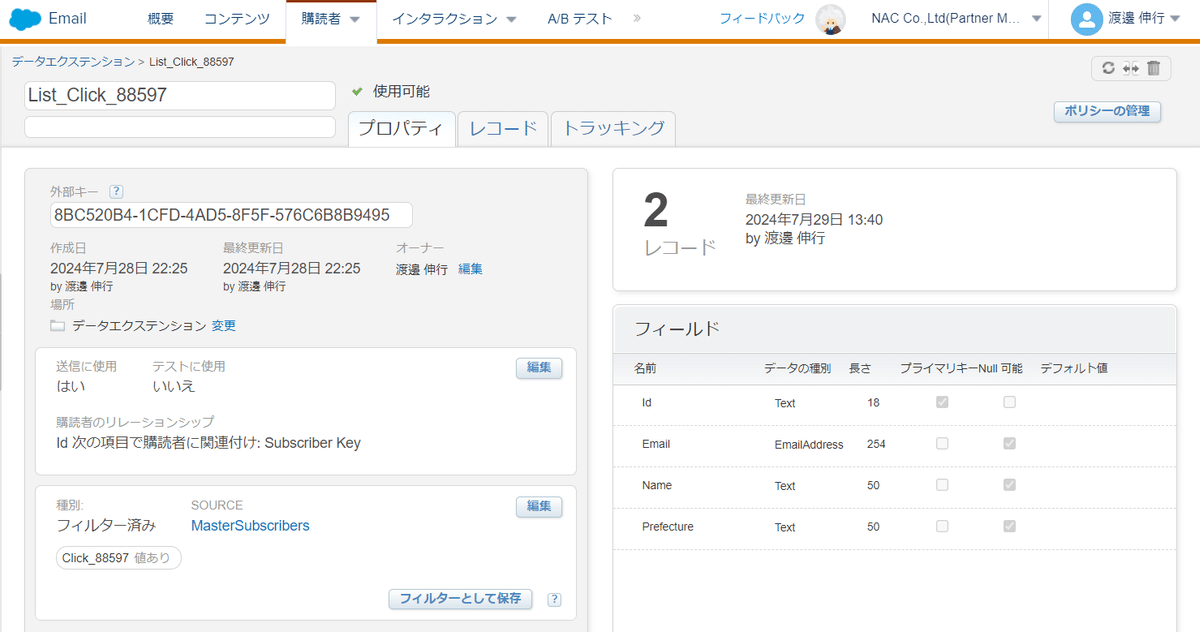Click the Einstein avatar icon
The height and width of the screenshot is (632, 1200).
tap(830, 19)
